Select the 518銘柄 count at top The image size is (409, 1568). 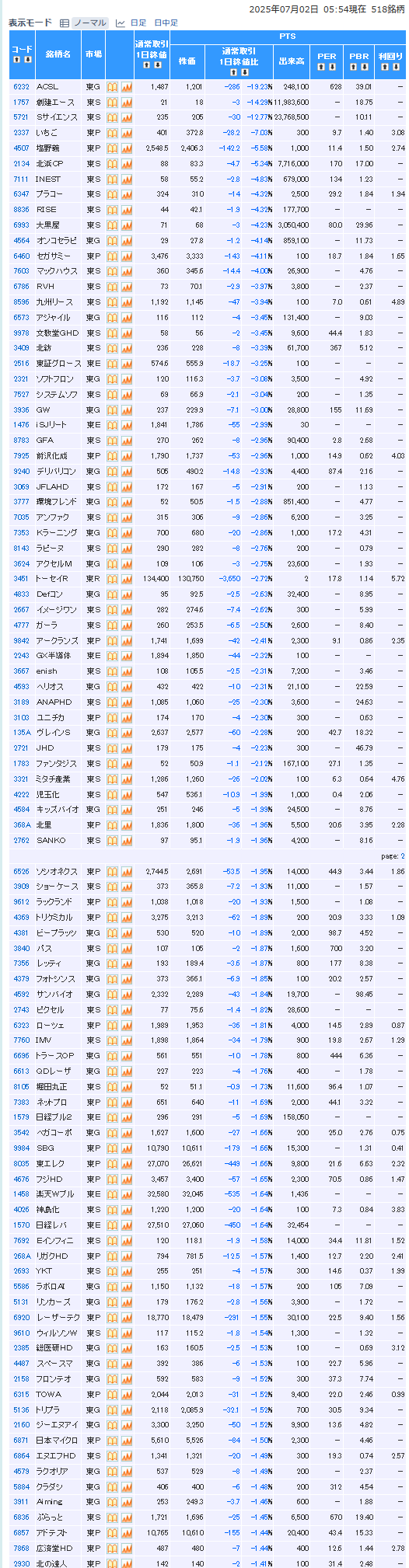point(389,9)
